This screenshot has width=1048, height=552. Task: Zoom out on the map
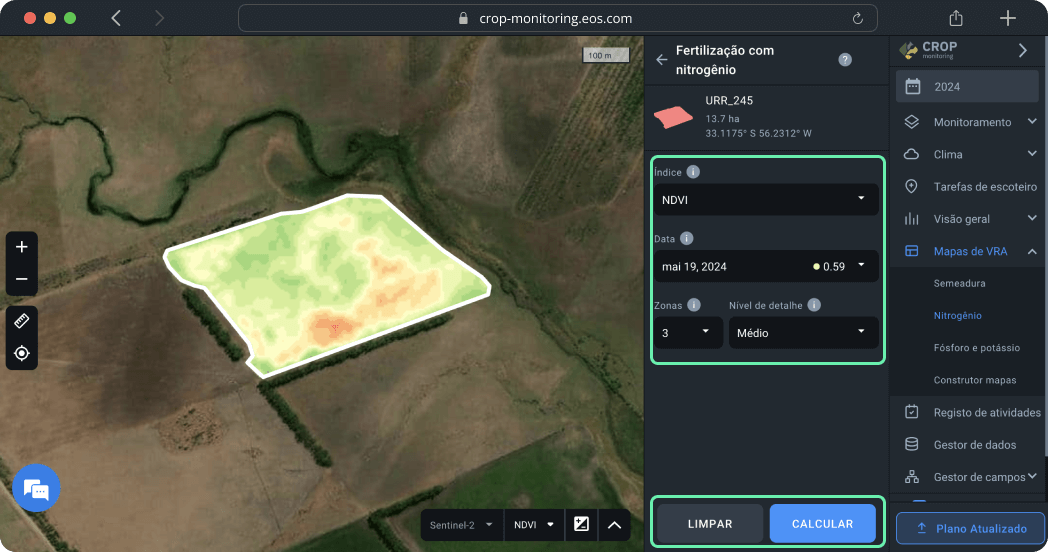click(22, 280)
